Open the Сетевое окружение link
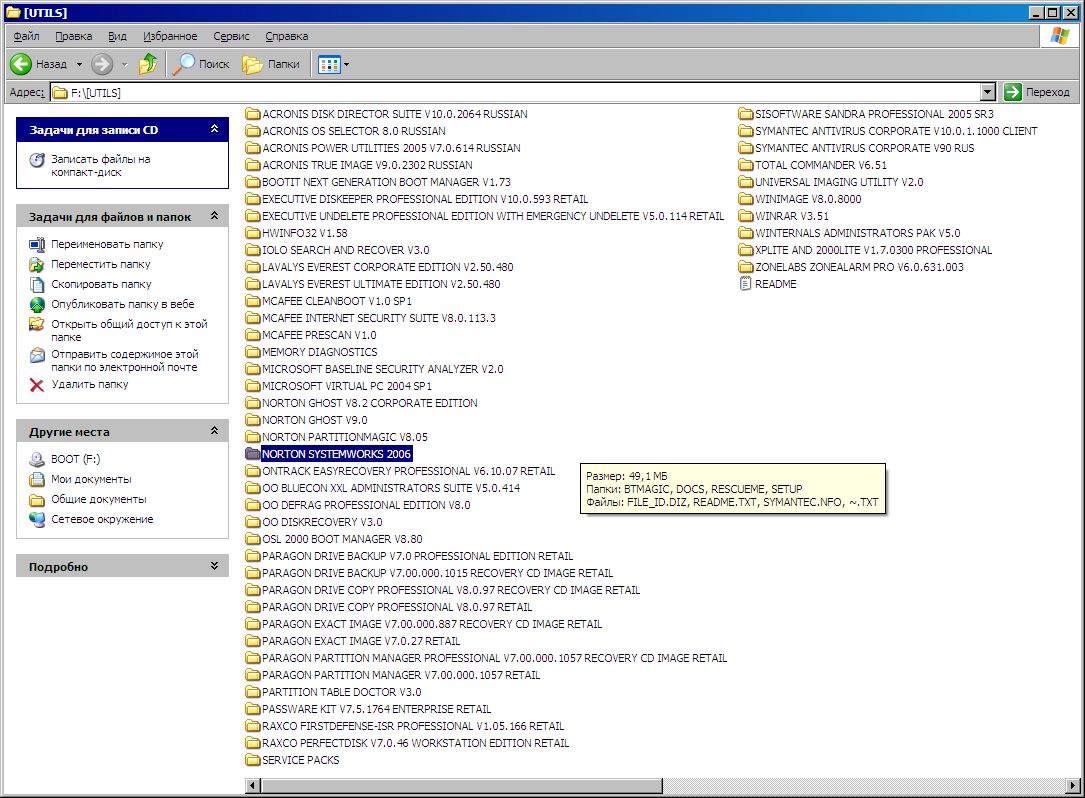 (102, 519)
